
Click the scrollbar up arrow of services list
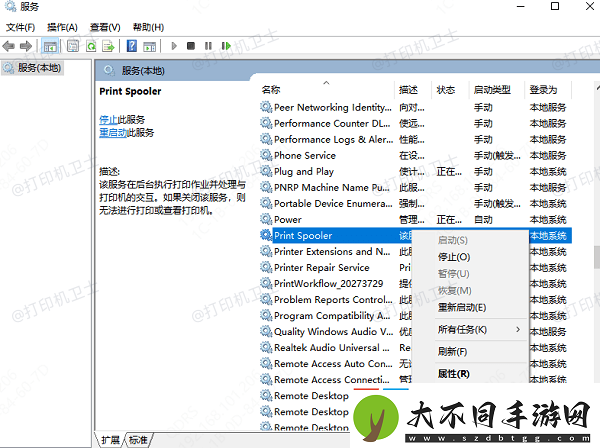598,88
